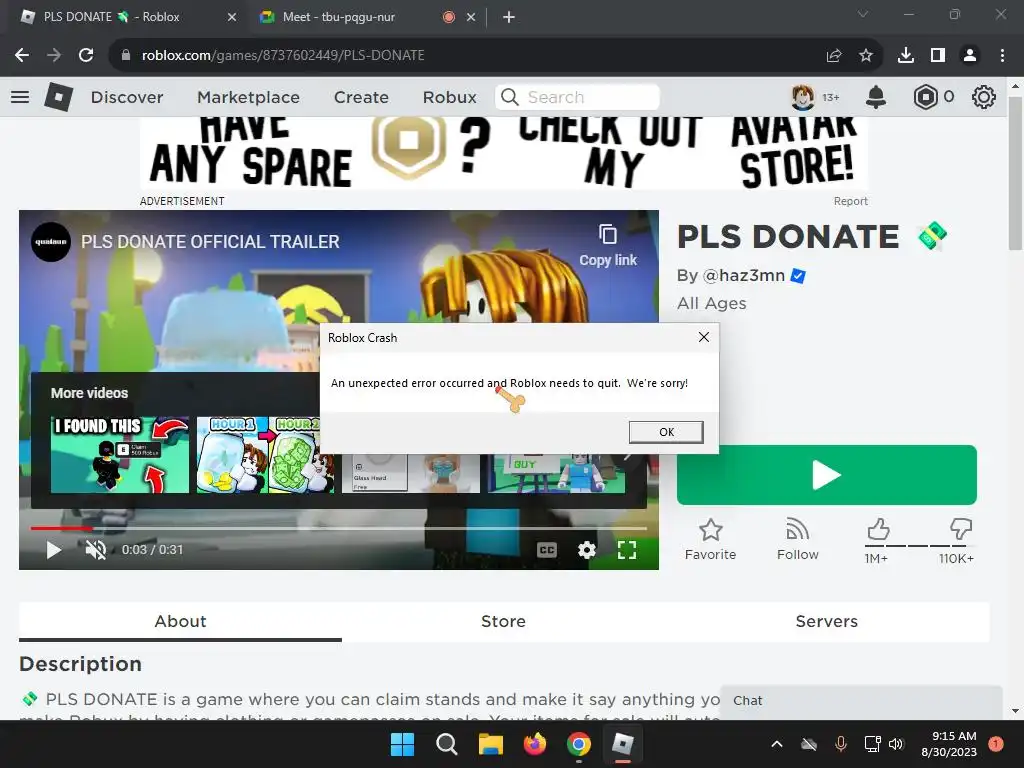Viewport: 1024px width, 768px height.
Task: Open the @haz3mn creator link
Action: pyautogui.click(x=743, y=276)
